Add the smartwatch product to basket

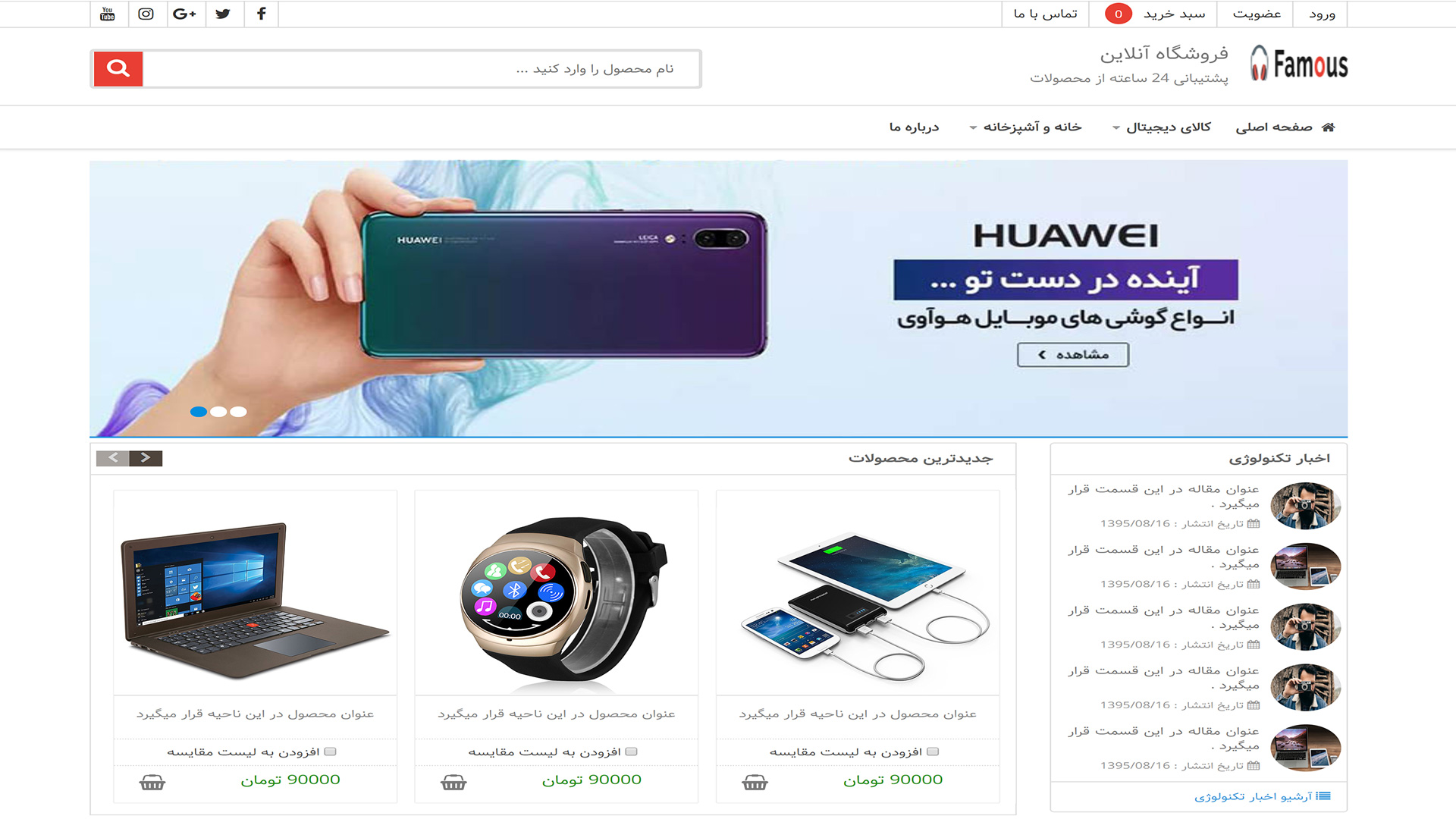click(453, 782)
